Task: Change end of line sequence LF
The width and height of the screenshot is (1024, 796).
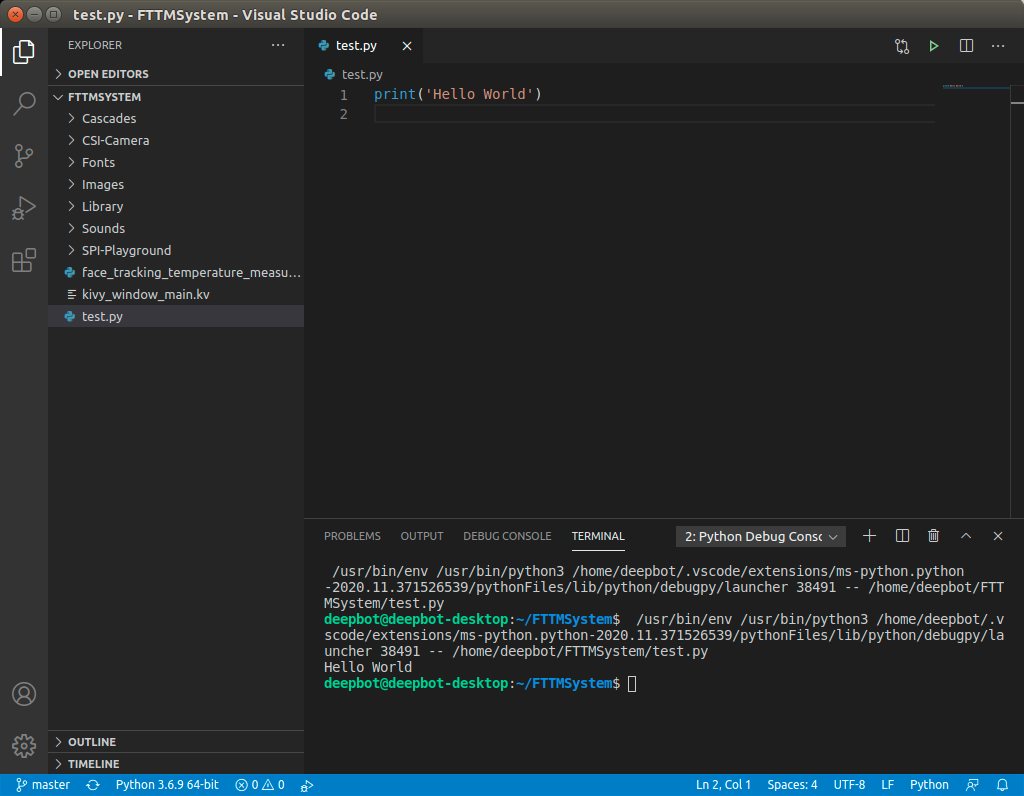Action: (x=888, y=785)
